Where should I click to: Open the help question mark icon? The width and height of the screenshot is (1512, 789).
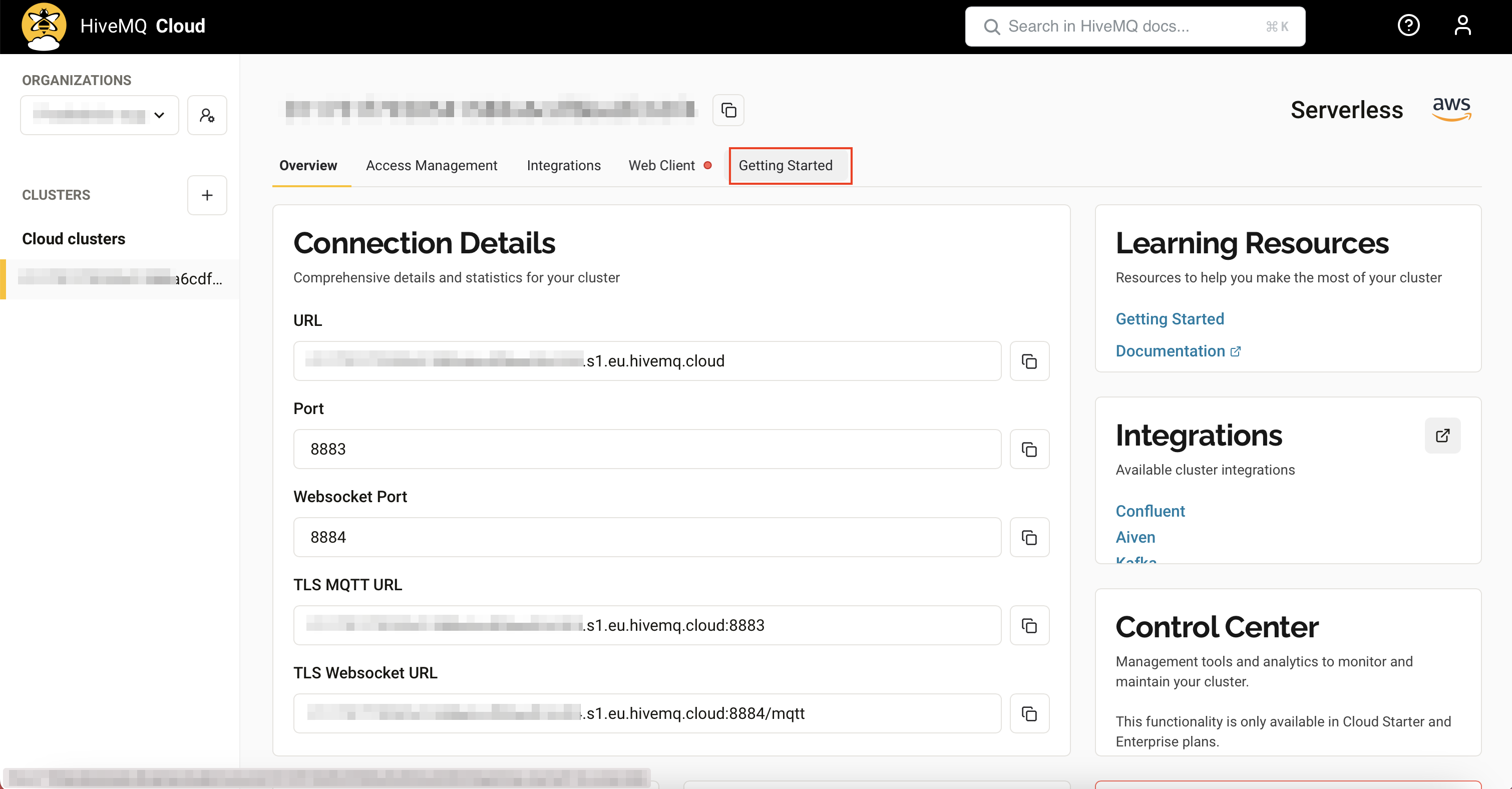pos(1408,26)
